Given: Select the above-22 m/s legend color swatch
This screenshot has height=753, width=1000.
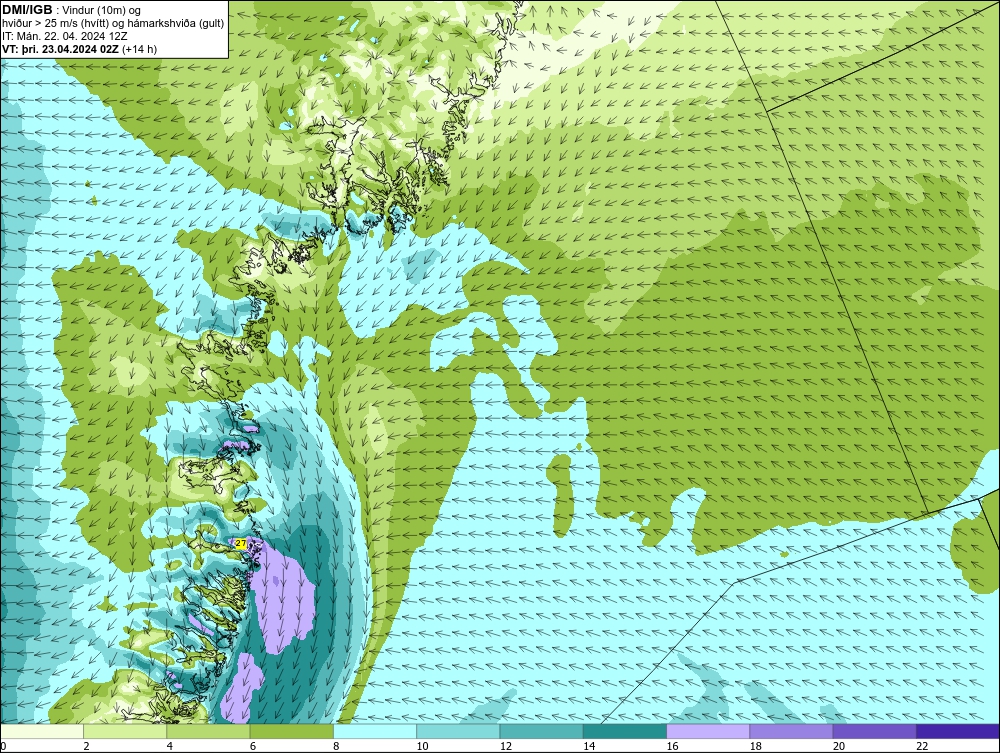Looking at the screenshot, I should (x=958, y=731).
